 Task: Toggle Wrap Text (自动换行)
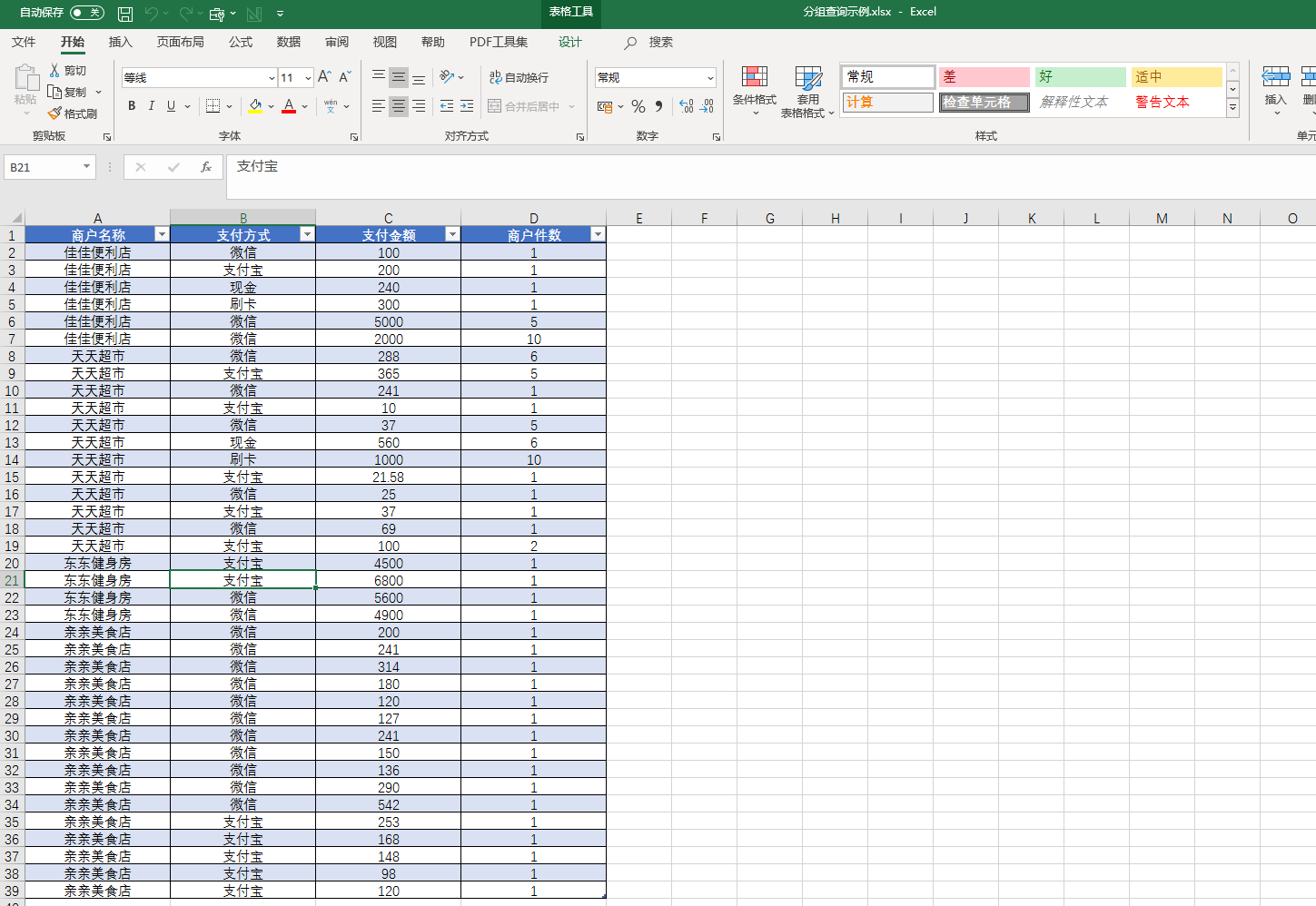519,77
